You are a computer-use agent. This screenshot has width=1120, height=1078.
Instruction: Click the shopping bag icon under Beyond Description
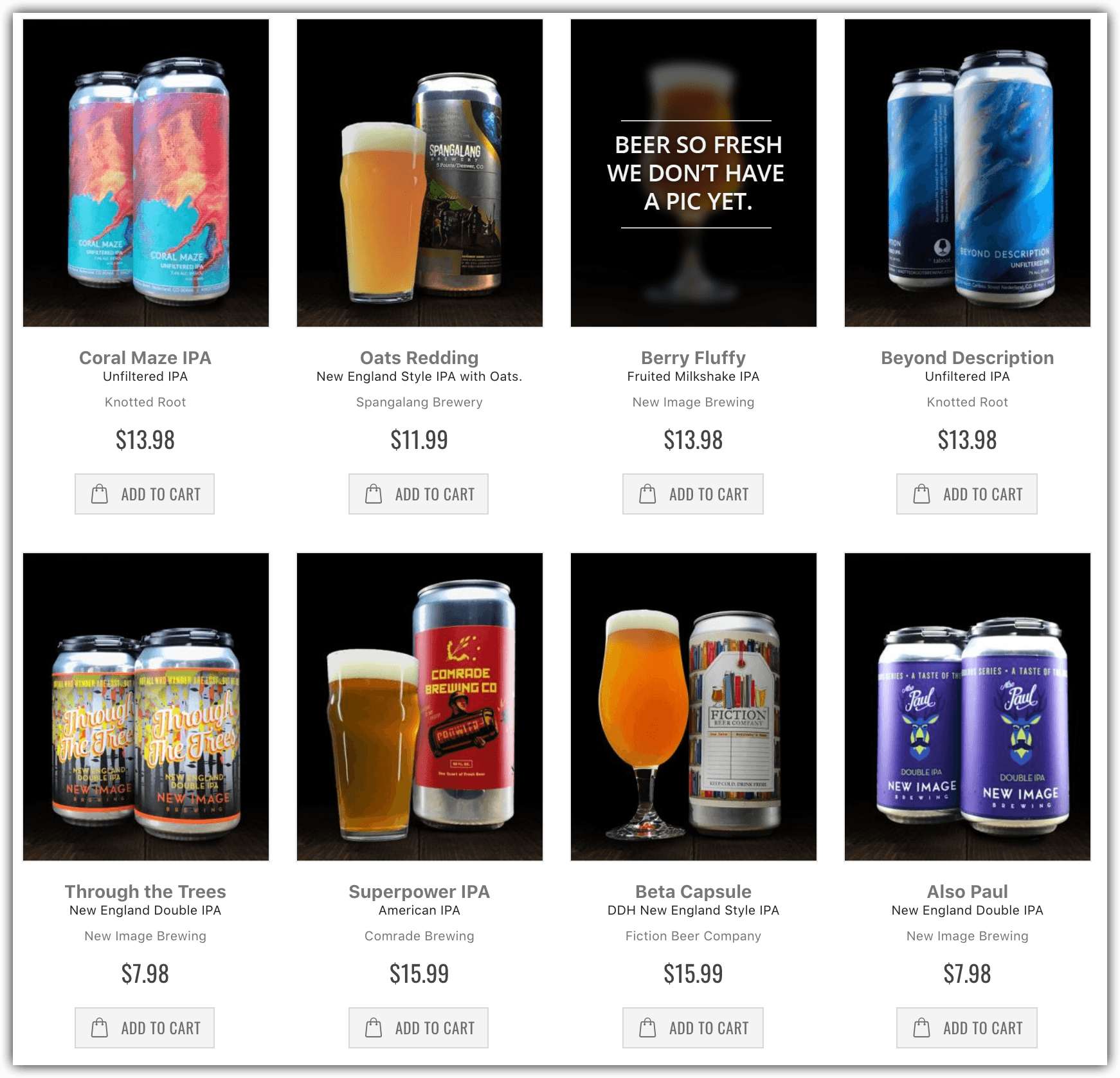tap(921, 494)
